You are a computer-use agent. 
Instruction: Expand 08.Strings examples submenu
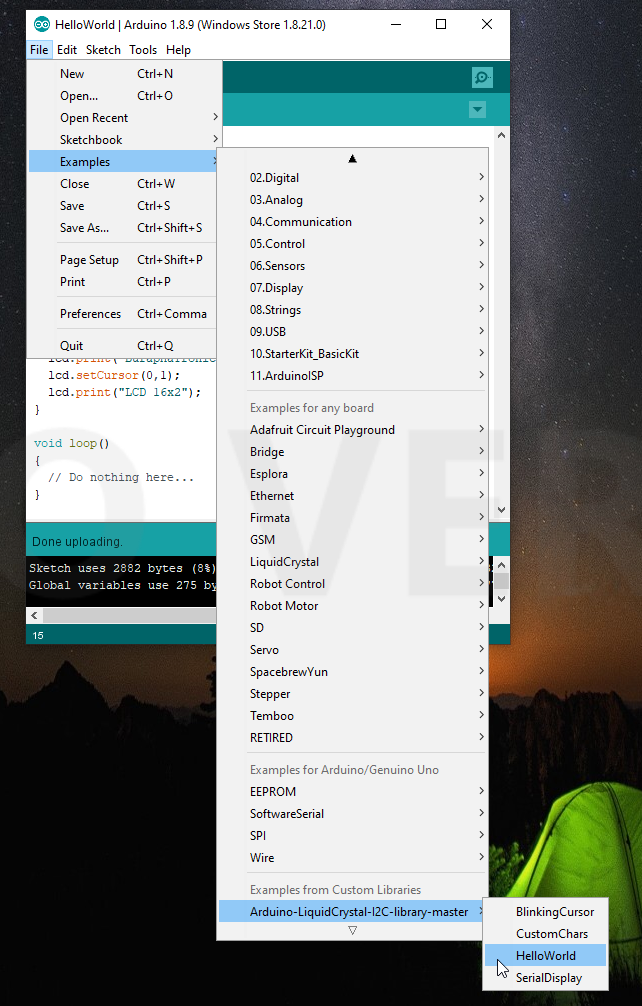click(x=352, y=309)
